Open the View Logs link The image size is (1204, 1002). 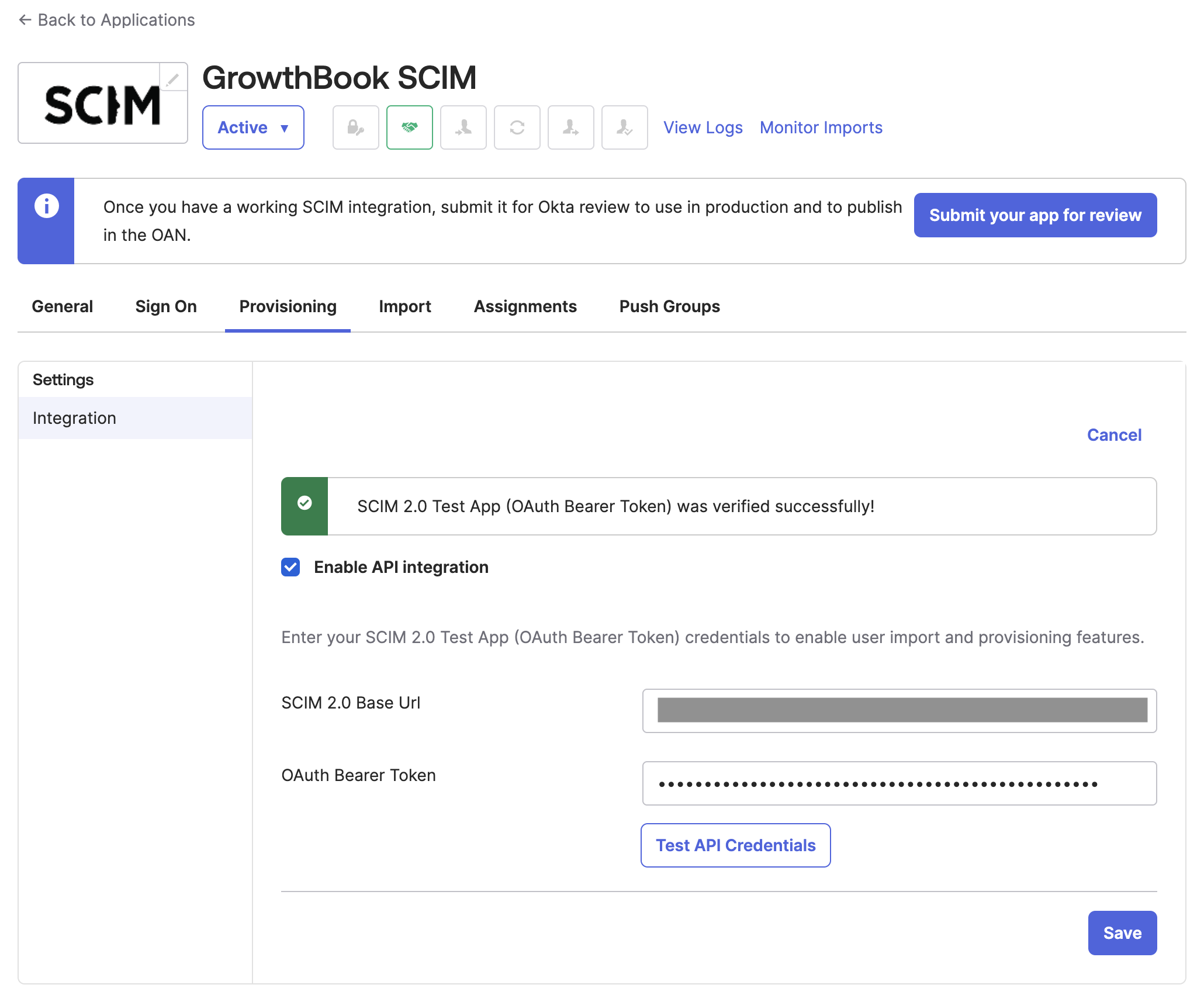(x=703, y=127)
